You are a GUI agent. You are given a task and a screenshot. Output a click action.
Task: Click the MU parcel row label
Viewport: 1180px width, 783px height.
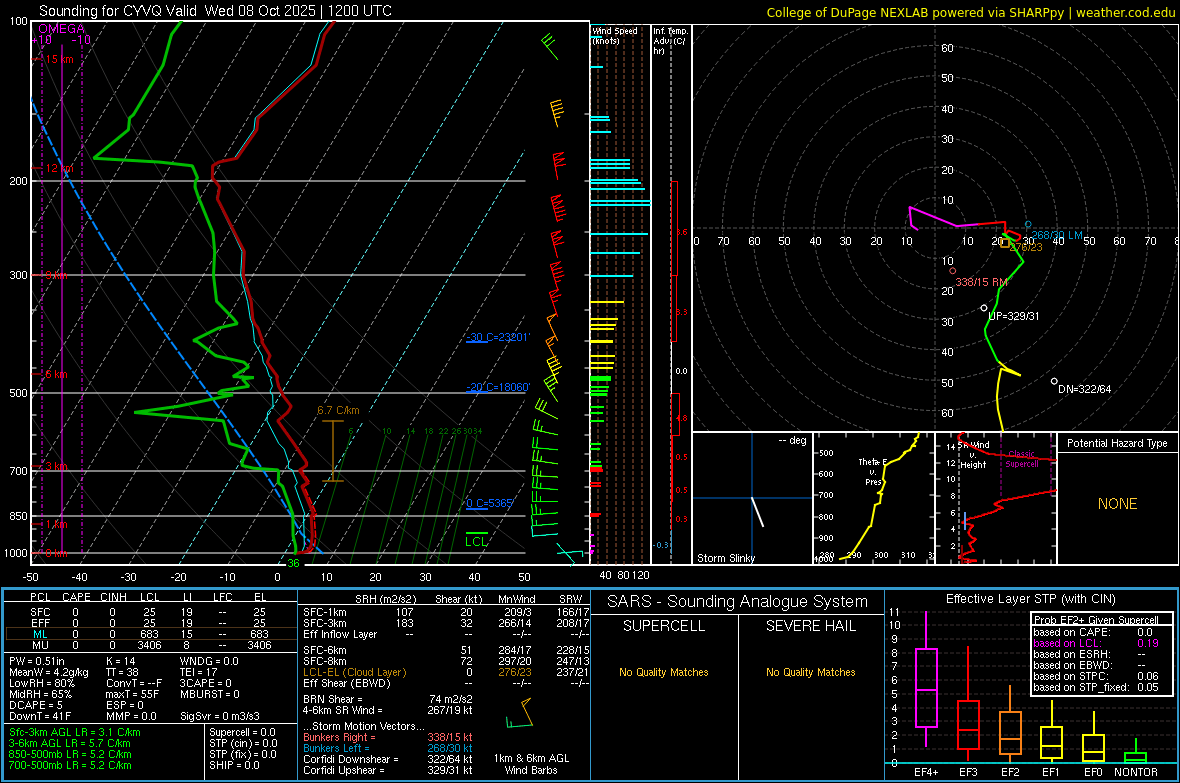pyautogui.click(x=40, y=645)
